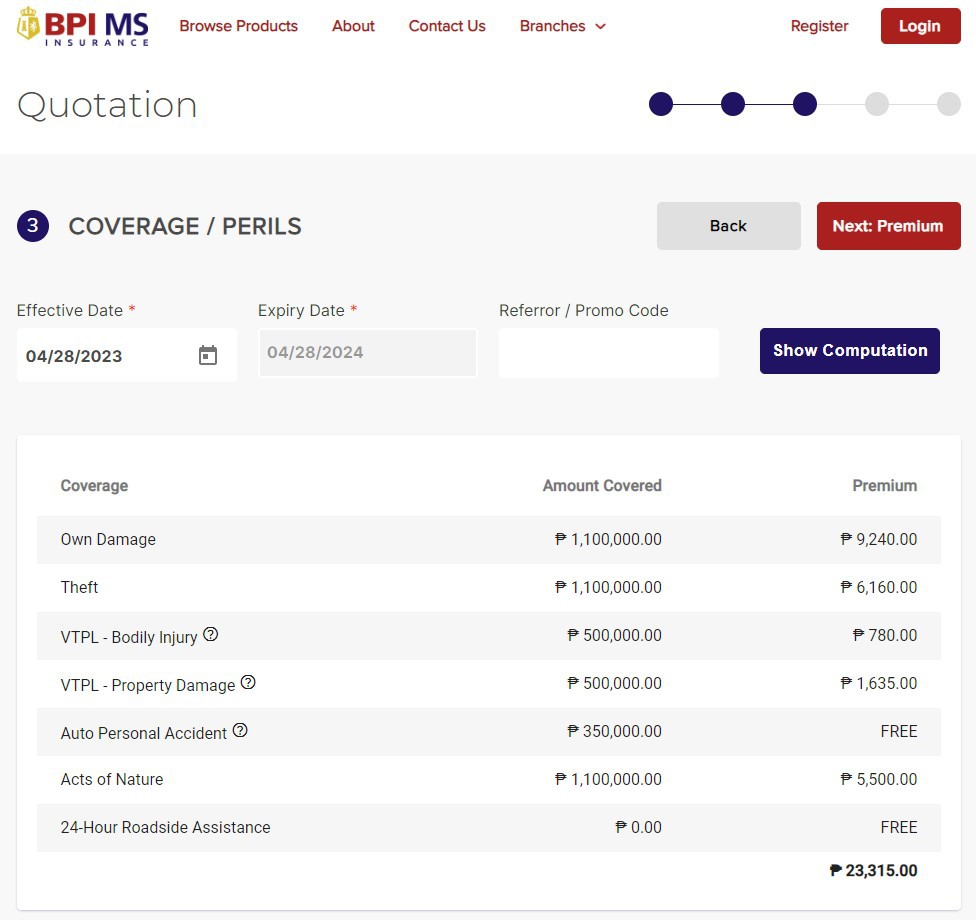Viewport: 976px width, 920px height.
Task: Select the first progress dot
Action: click(661, 104)
